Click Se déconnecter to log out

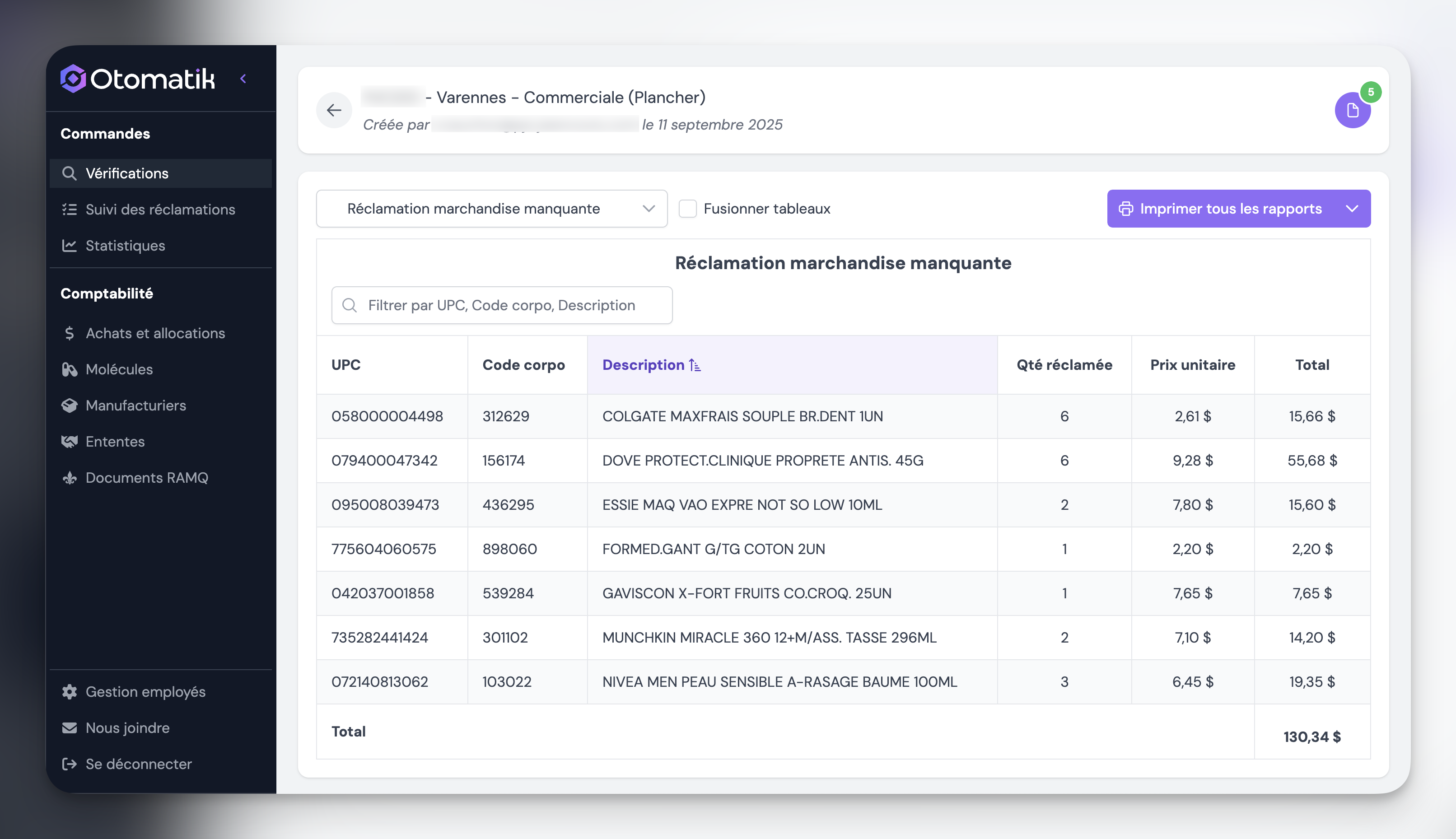pyautogui.click(x=138, y=764)
